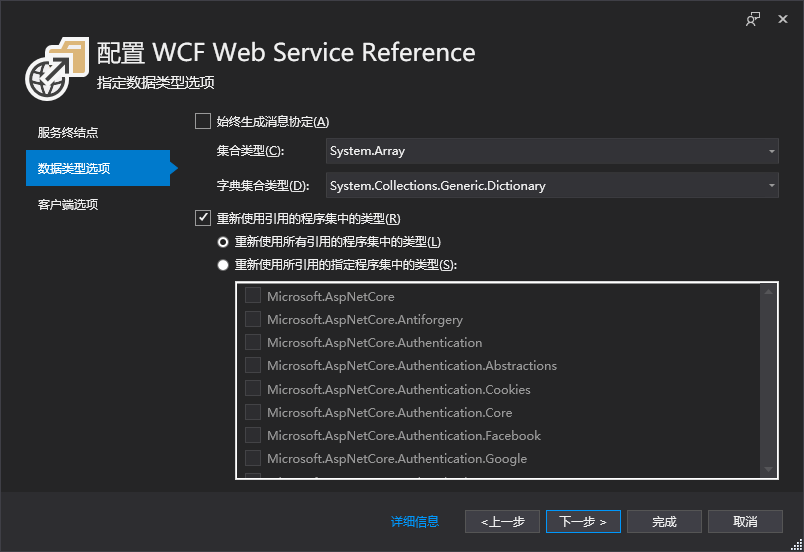Open the 集合类型 System.Array dropdown
The image size is (804, 552).
(552, 151)
